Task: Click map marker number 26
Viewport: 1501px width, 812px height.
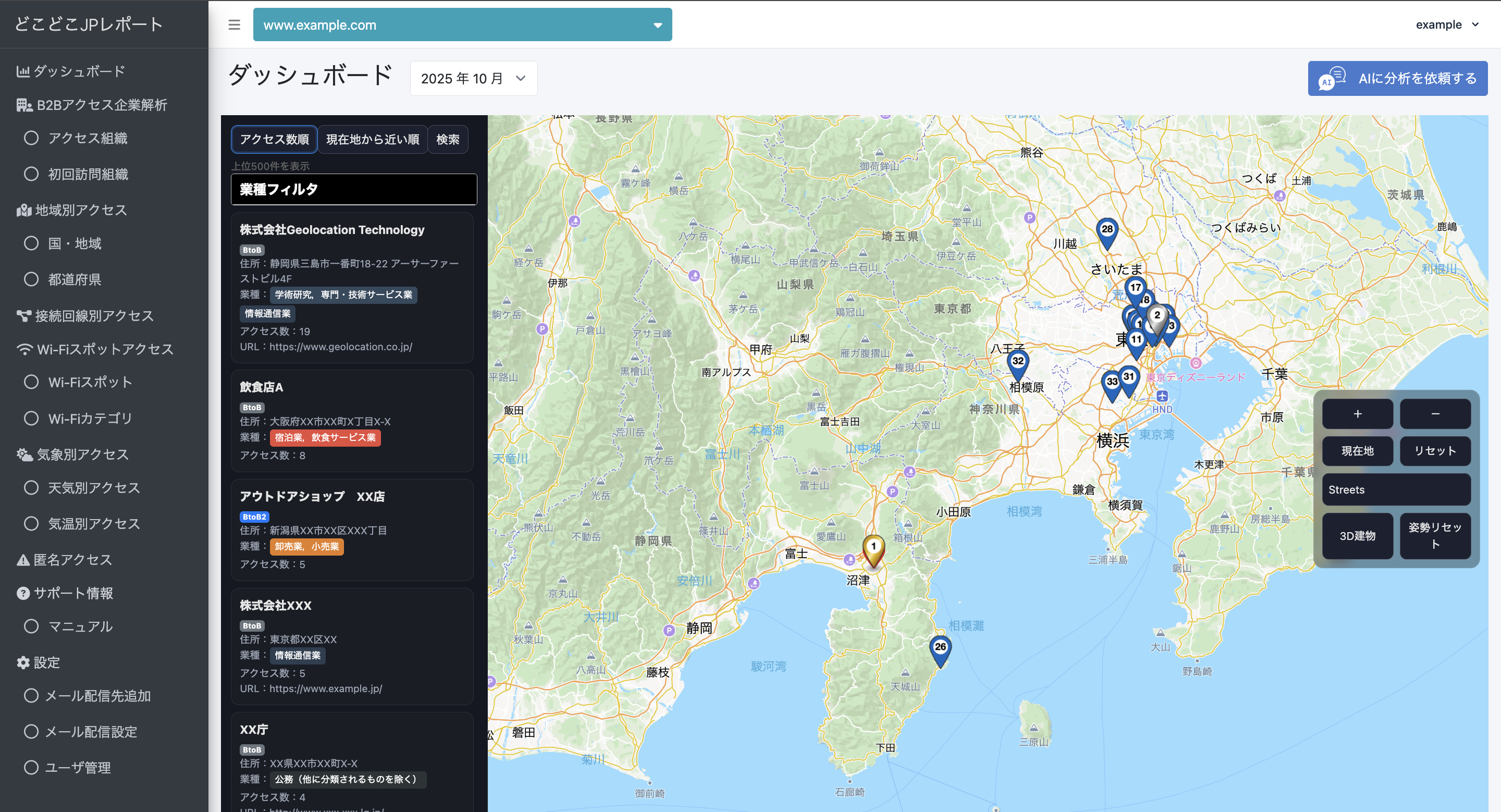Action: tap(940, 648)
